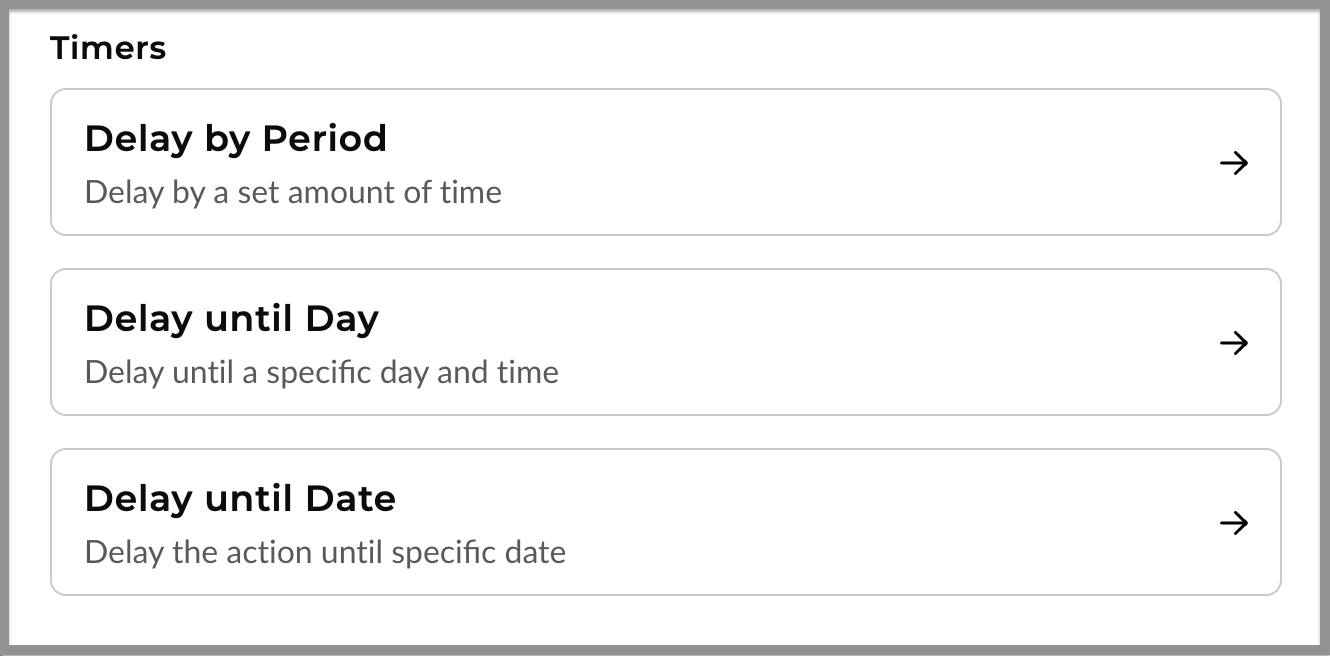This screenshot has height=656, width=1330.
Task: Click the arrow icon for Delay by Period
Action: point(1234,163)
